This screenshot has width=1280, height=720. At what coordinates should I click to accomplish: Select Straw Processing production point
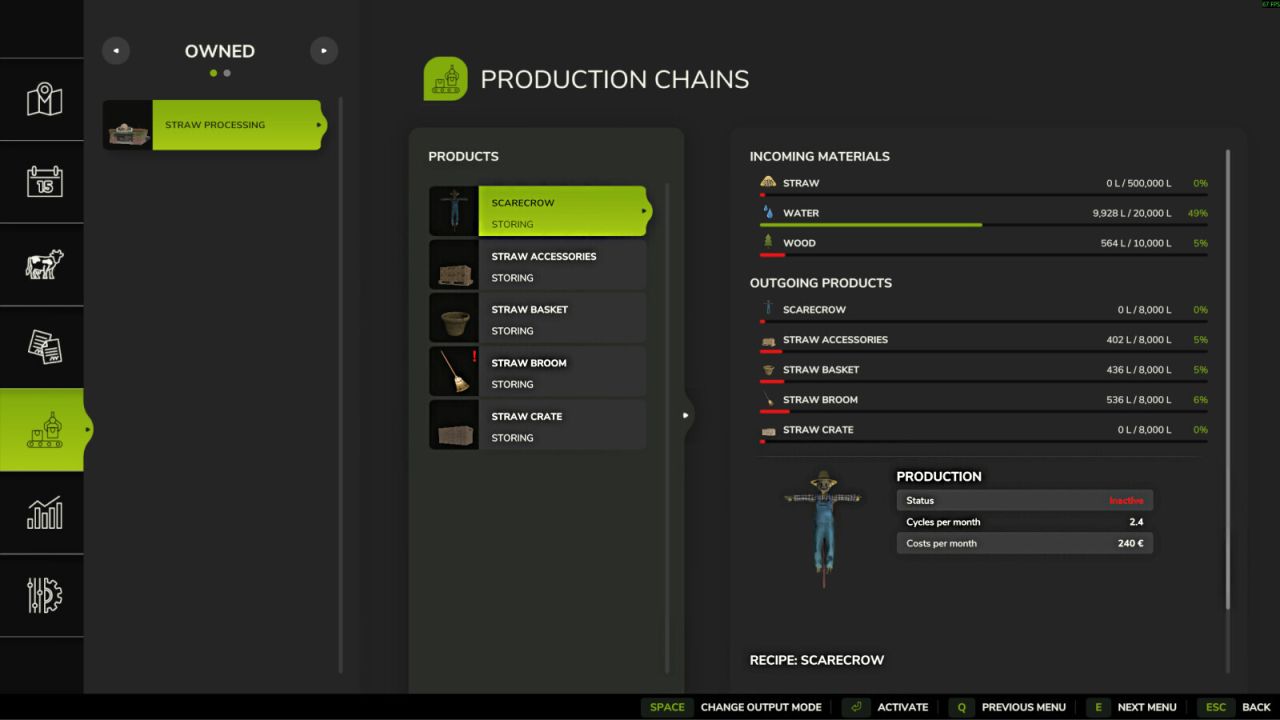pyautogui.click(x=215, y=125)
